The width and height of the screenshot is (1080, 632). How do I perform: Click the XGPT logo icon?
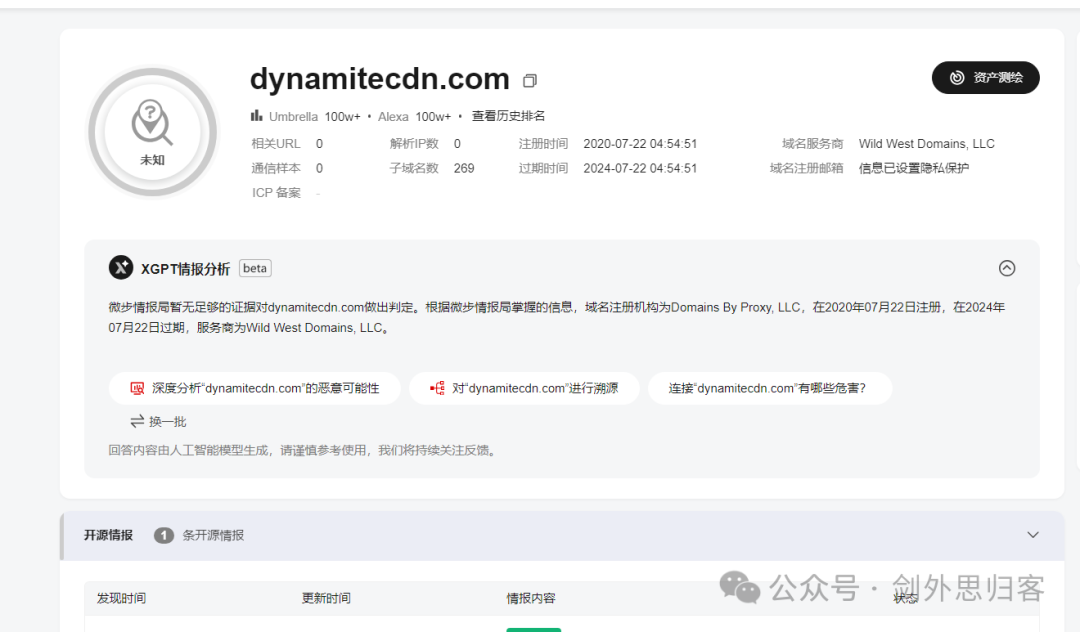point(121,268)
